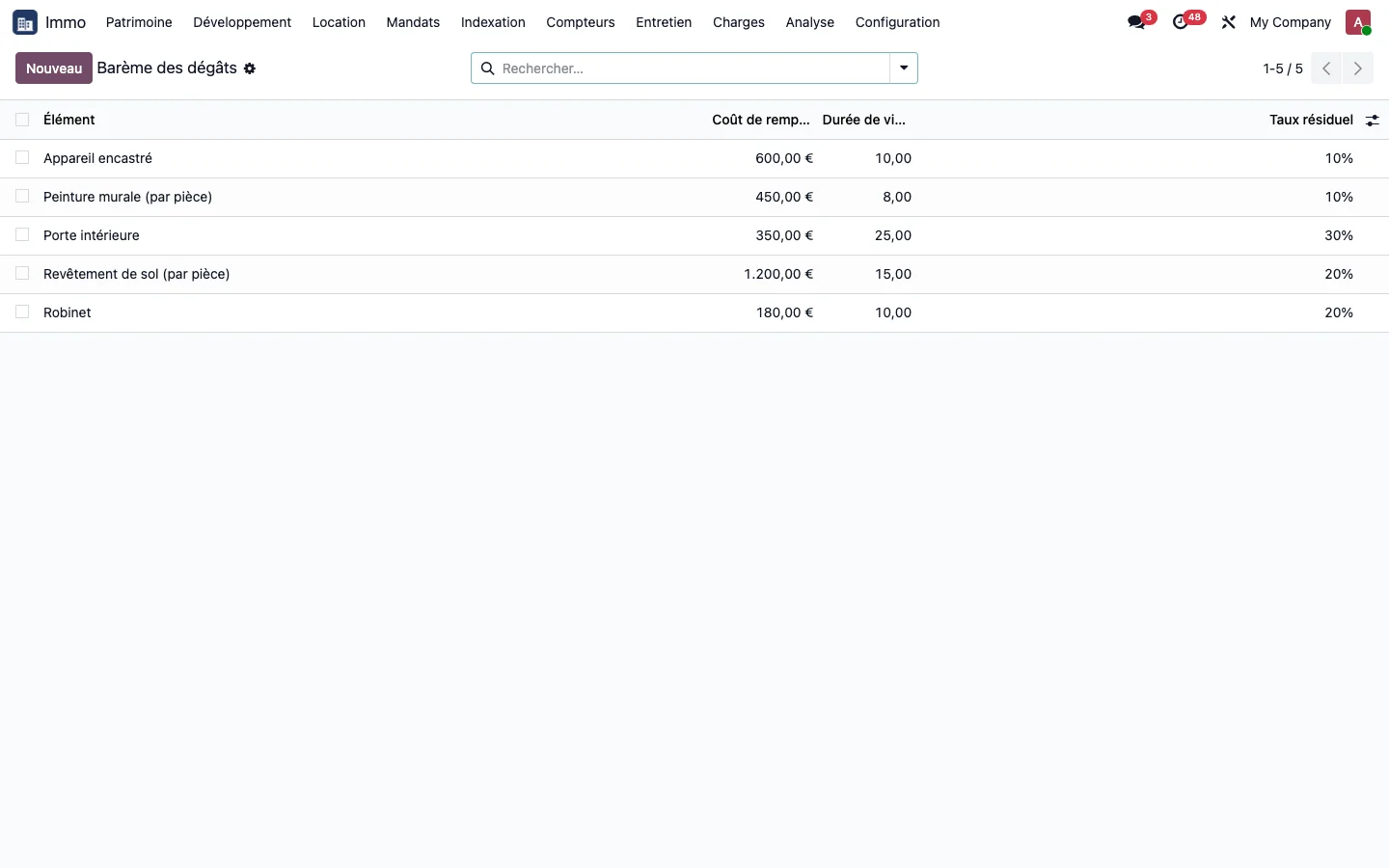Open the Immo app home icon
This screenshot has height=868, width=1389.
pyautogui.click(x=25, y=22)
